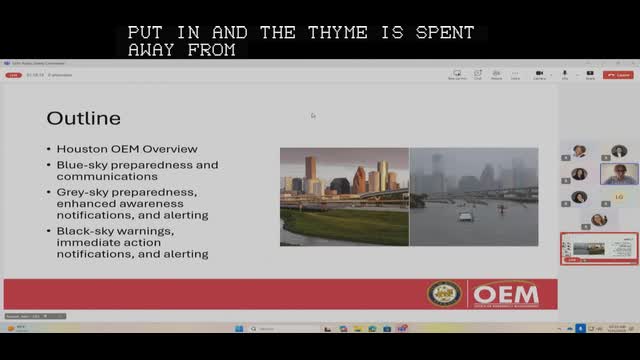The image size is (640, 360).
Task: Click the red-bordered shared screen preview thumbnail
Action: coord(599,249)
